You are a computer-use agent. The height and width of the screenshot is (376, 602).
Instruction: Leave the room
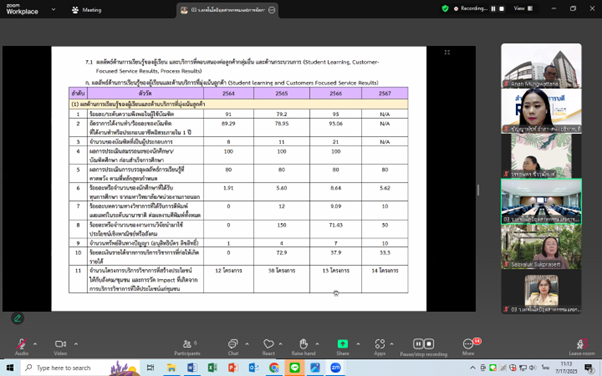click(582, 346)
